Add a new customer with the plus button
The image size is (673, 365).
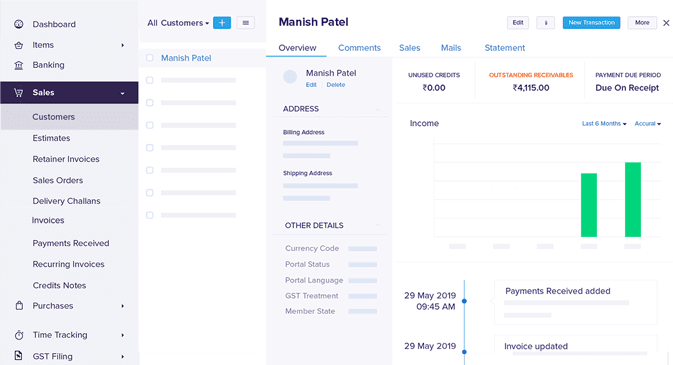tap(222, 23)
